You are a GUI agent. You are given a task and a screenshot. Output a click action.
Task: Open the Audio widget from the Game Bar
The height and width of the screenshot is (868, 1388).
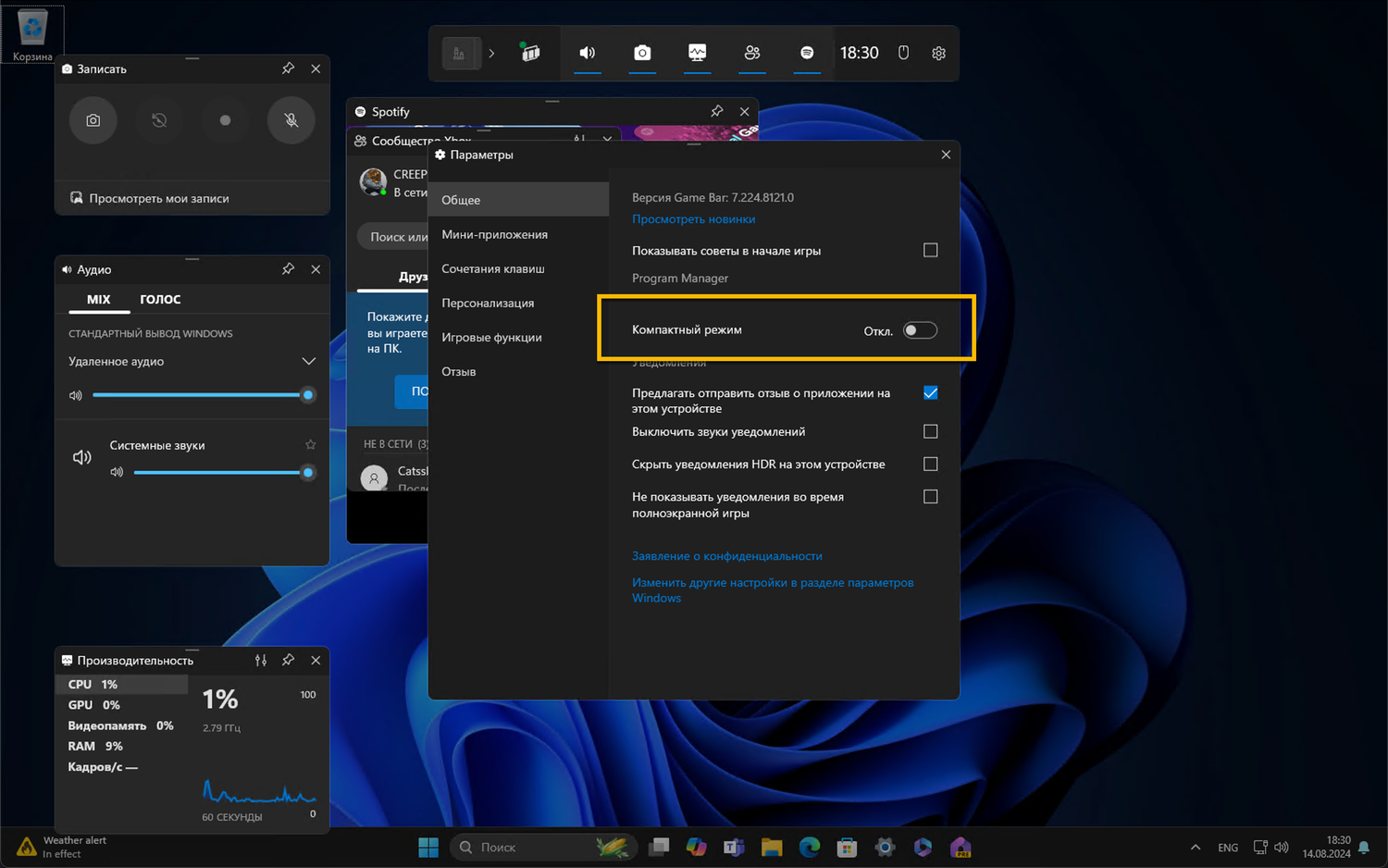point(588,54)
